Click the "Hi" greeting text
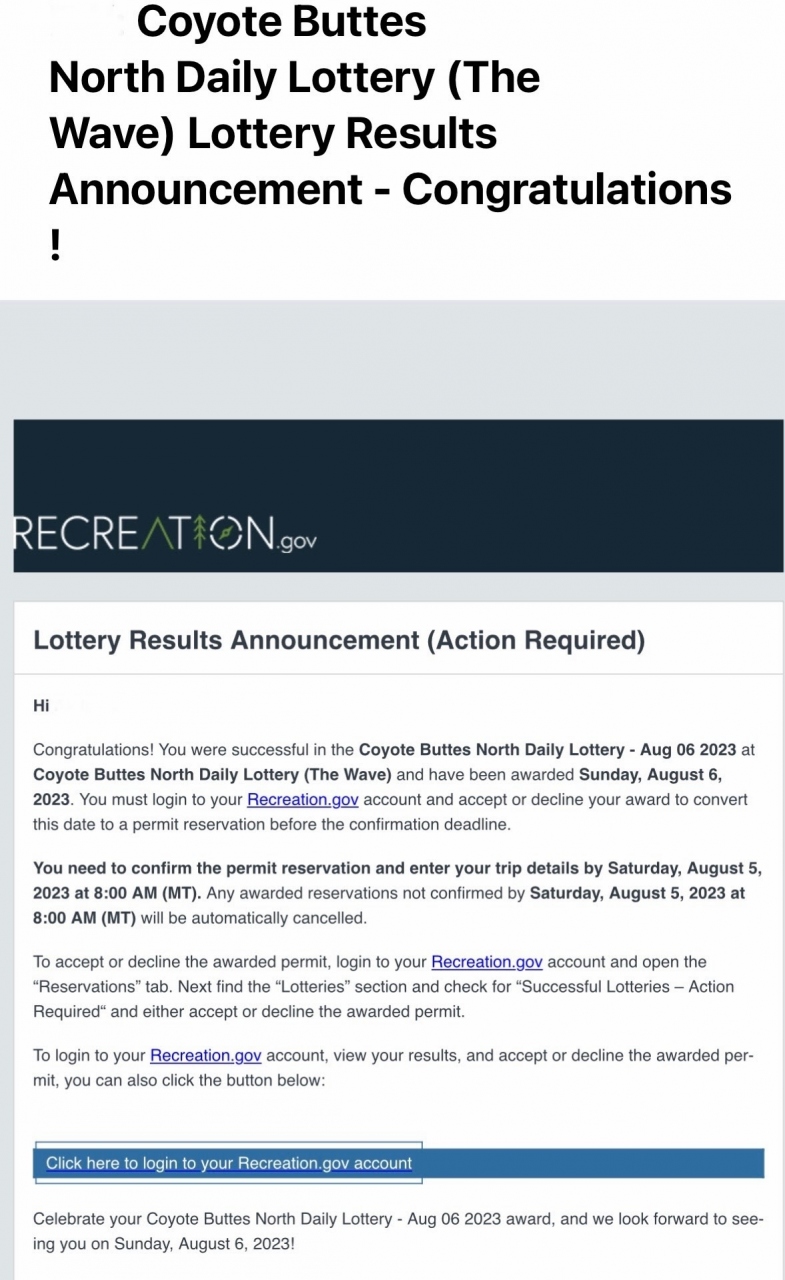Viewport: 785px width, 1280px height. (x=41, y=706)
